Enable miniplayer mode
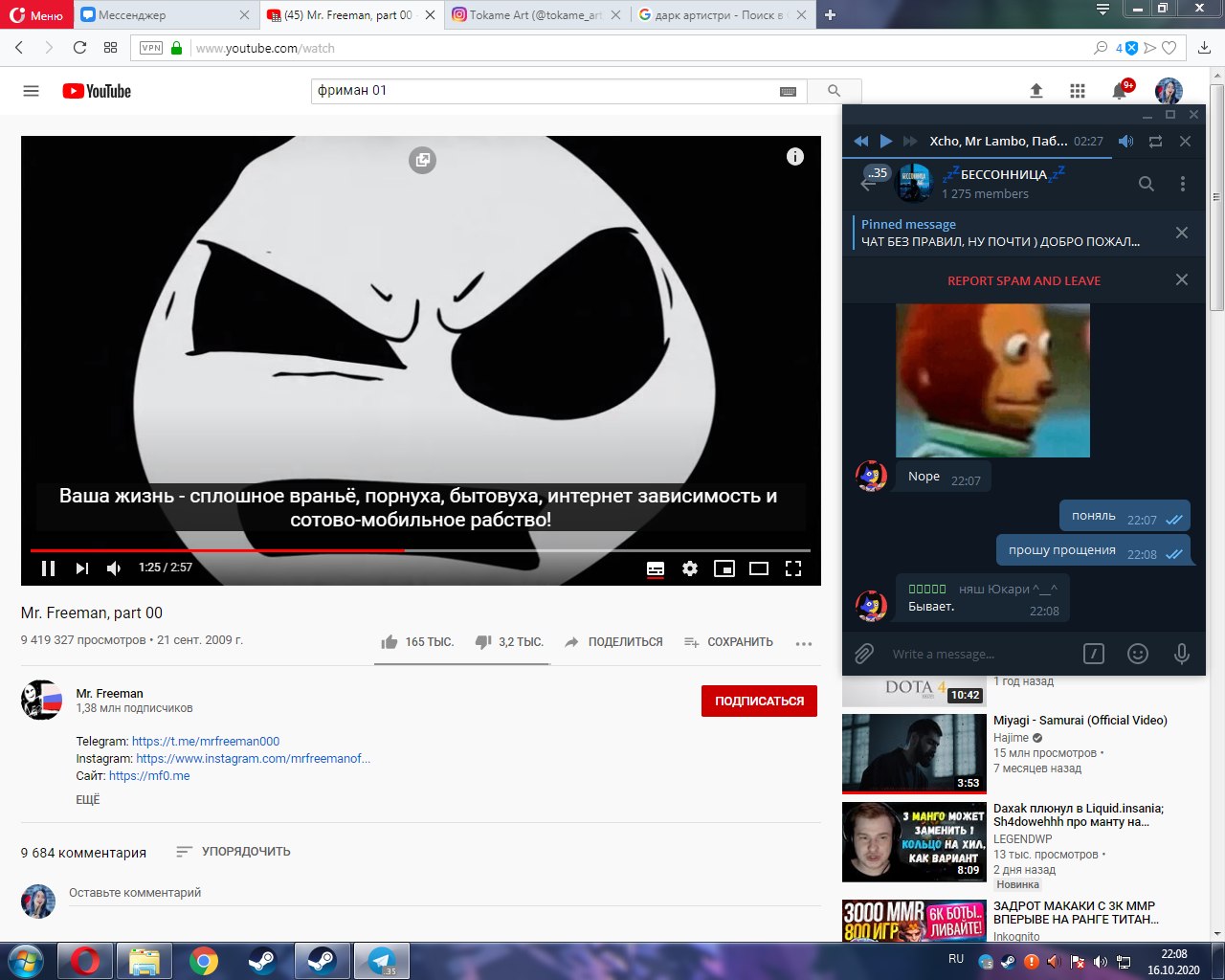The width and height of the screenshot is (1225, 980). click(724, 568)
